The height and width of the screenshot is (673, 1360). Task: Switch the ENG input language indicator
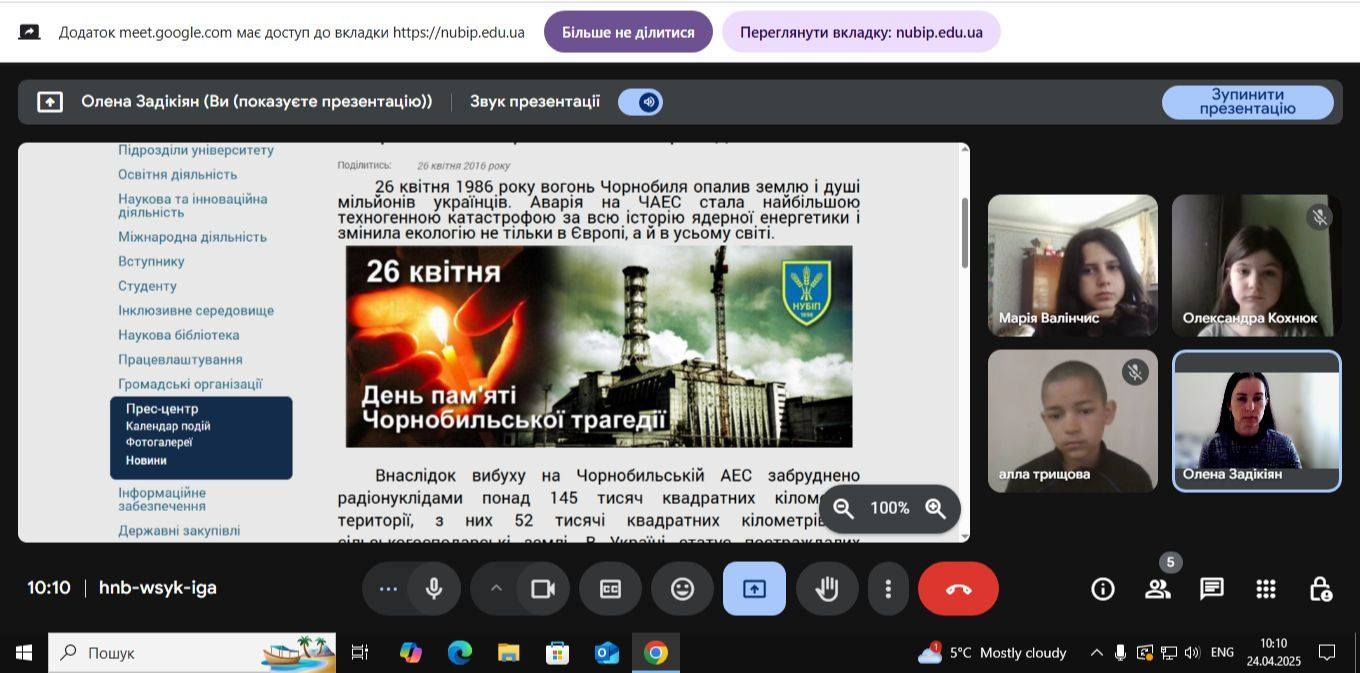coord(1222,653)
